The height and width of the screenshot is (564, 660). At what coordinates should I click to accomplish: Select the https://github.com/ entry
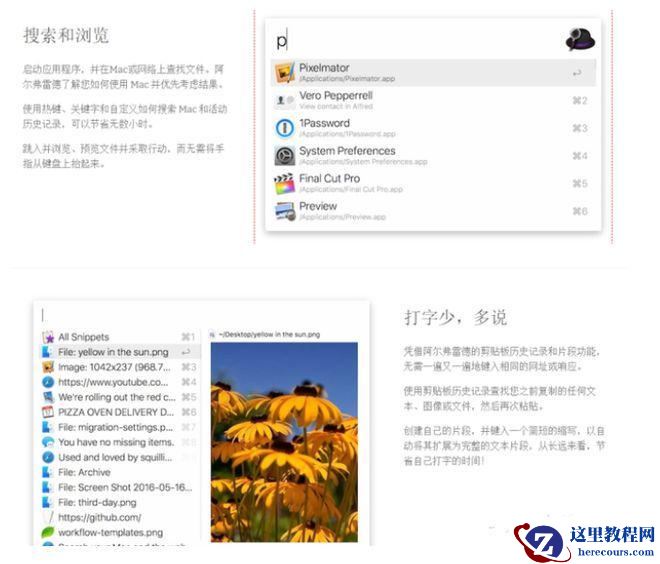click(120, 517)
